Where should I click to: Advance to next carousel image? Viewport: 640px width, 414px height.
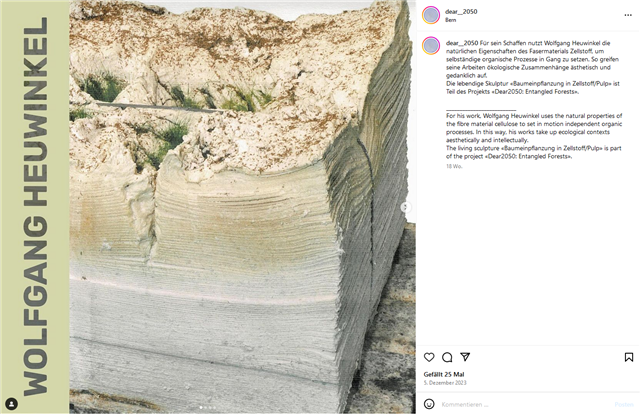(x=405, y=207)
